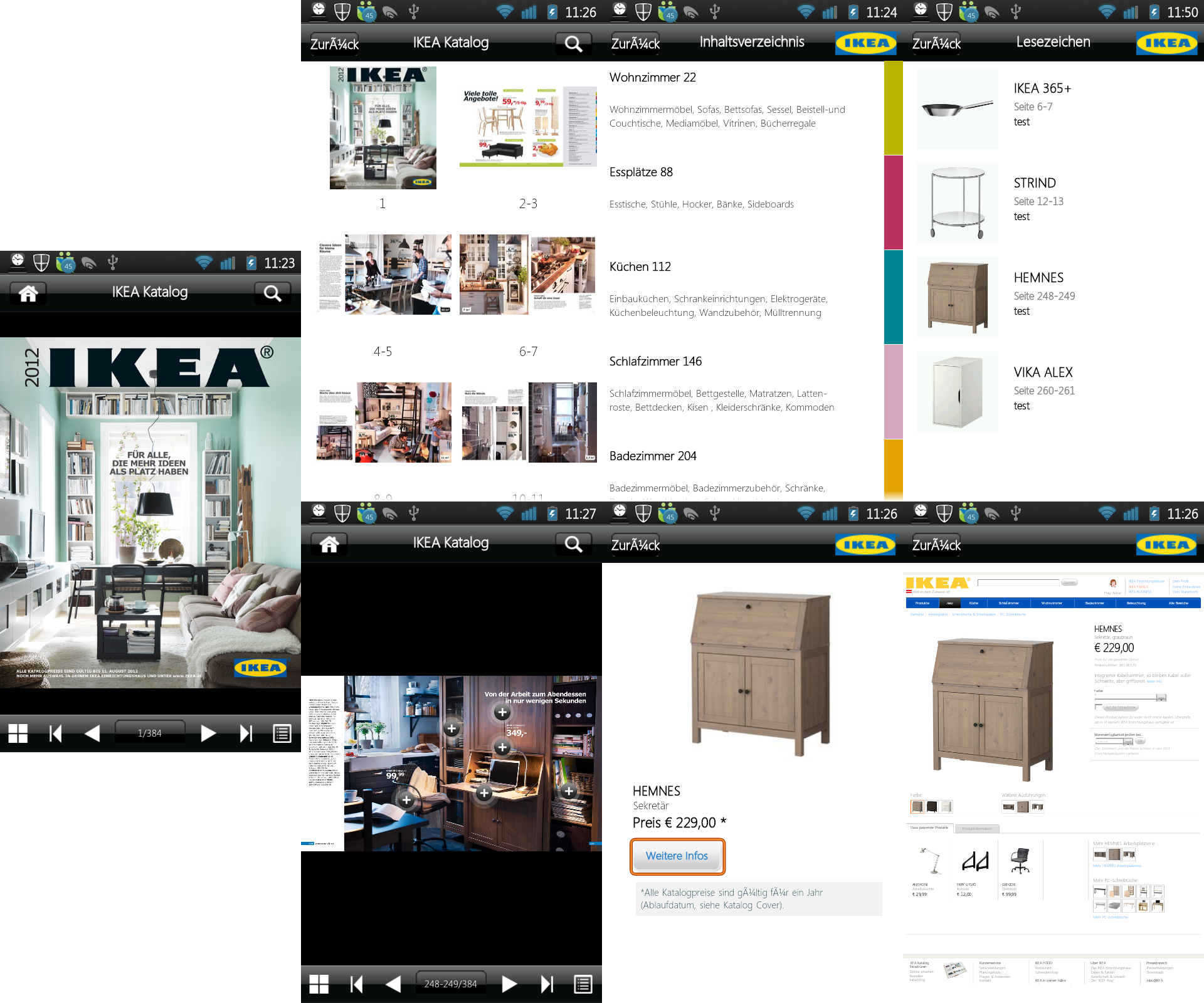Tap the IKEA logo on the Lesezeichen screen
This screenshot has height=1003, width=1204.
point(1166,43)
